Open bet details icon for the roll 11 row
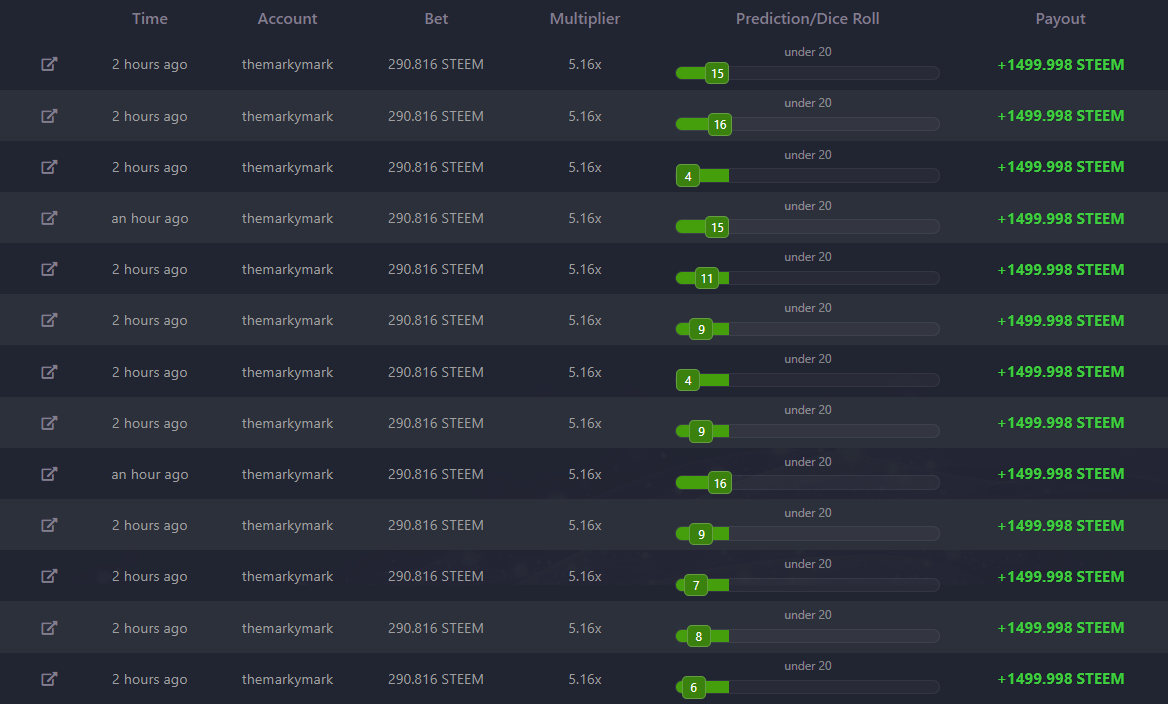 (49, 269)
